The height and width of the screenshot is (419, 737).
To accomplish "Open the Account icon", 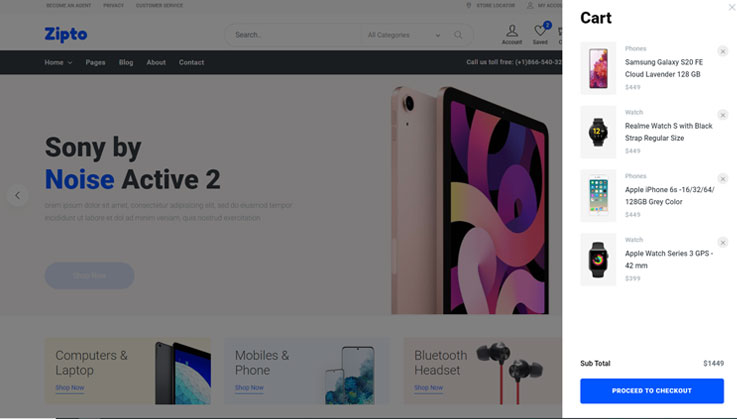I will coord(512,34).
